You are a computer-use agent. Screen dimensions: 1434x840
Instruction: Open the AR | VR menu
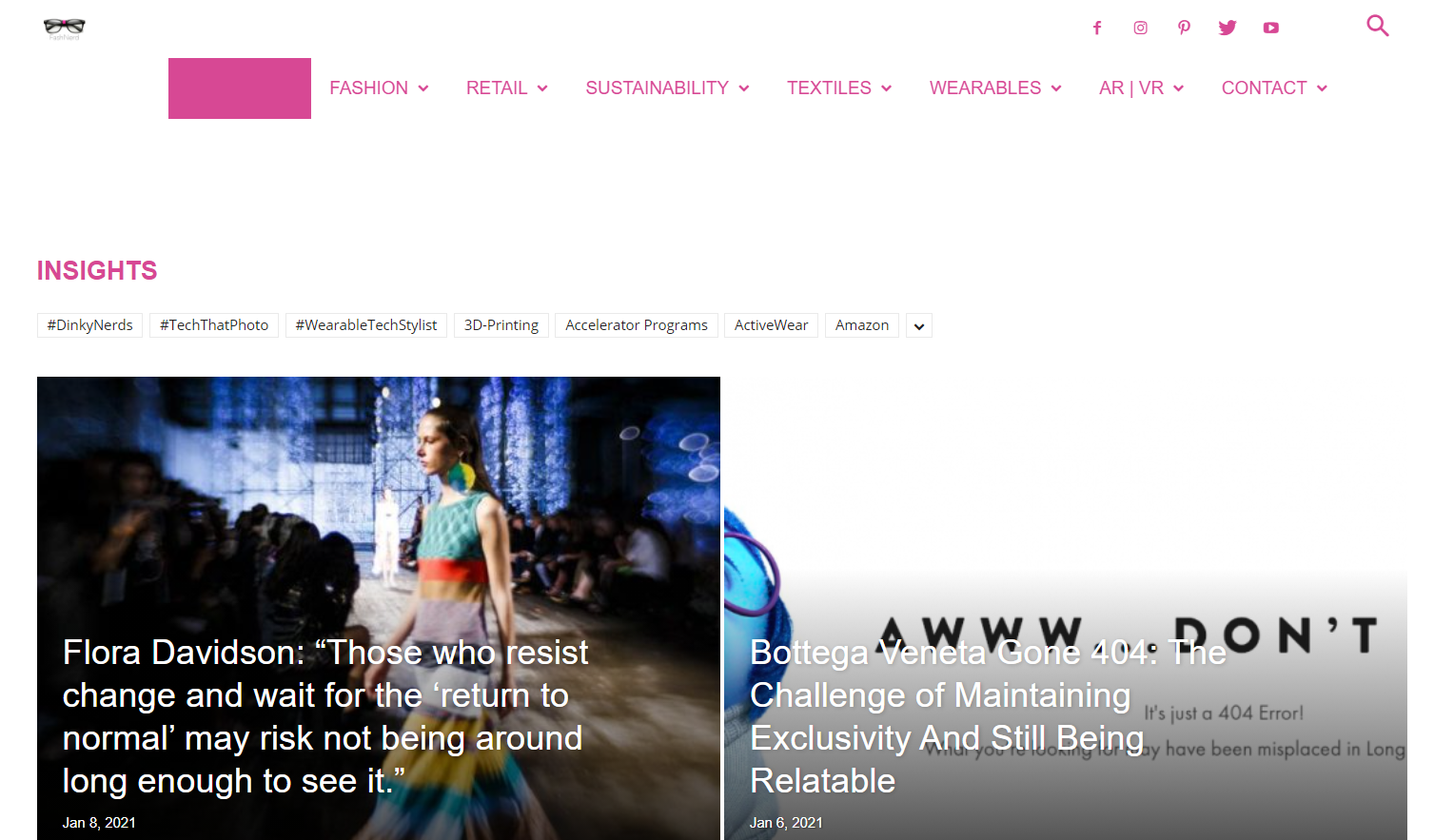1141,88
